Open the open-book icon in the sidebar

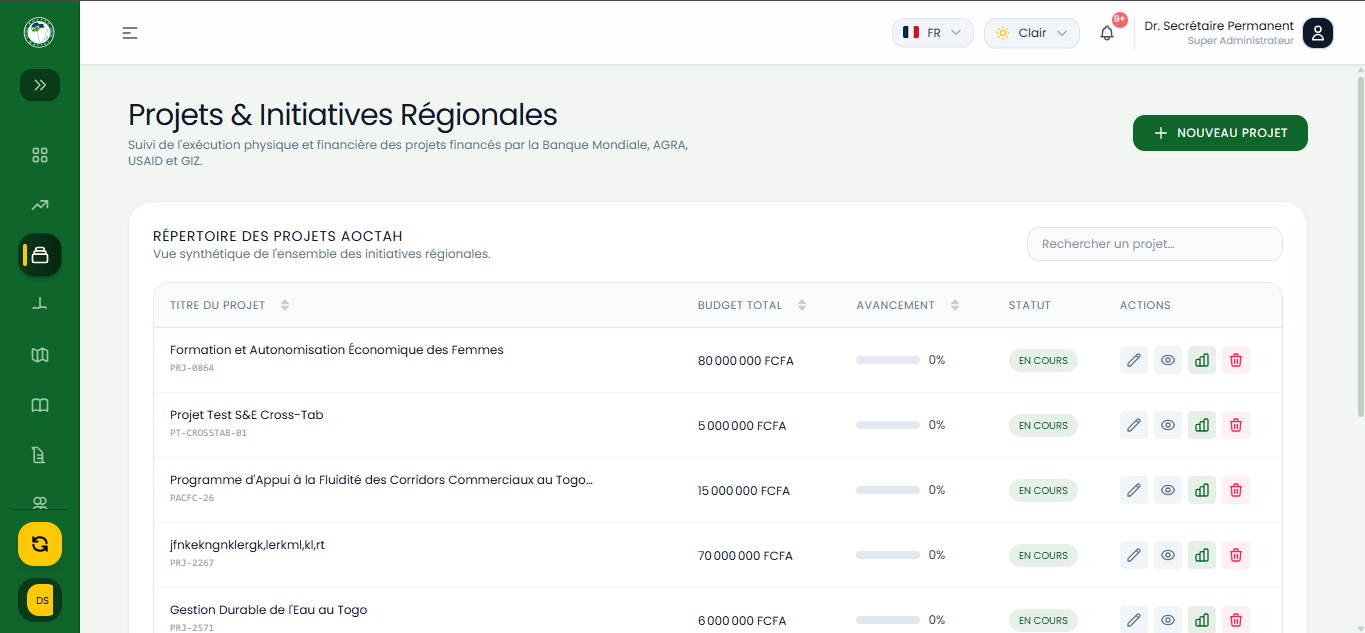(40, 405)
